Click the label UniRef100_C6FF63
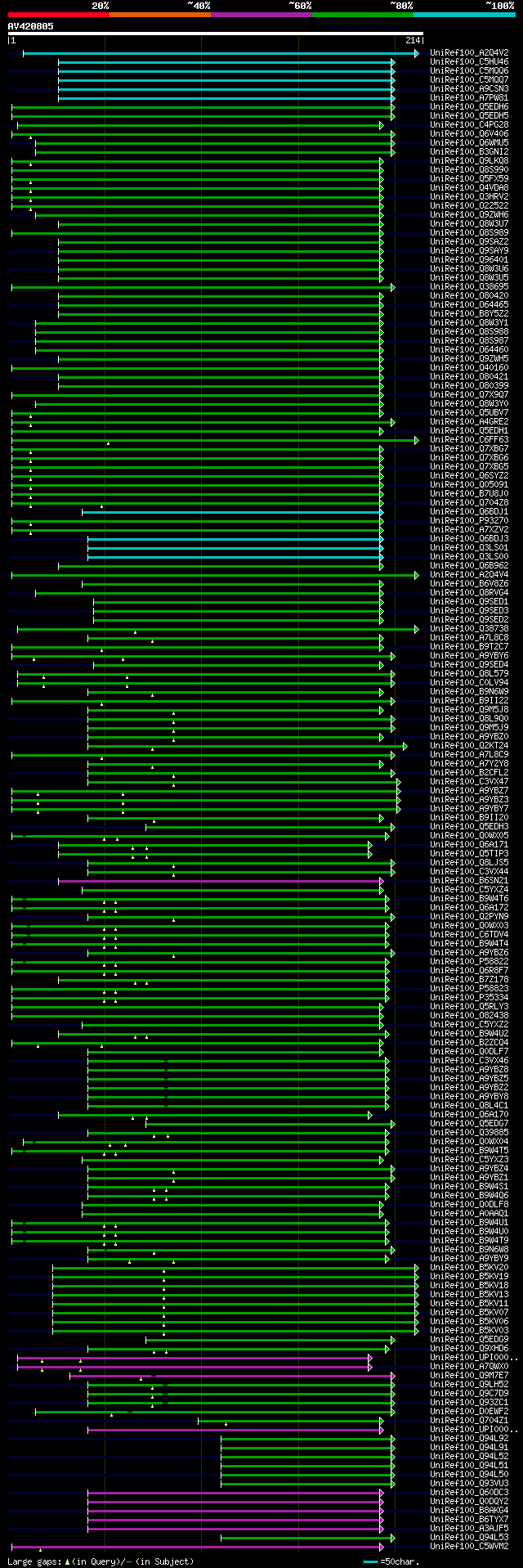The image size is (523, 1568). [x=469, y=439]
